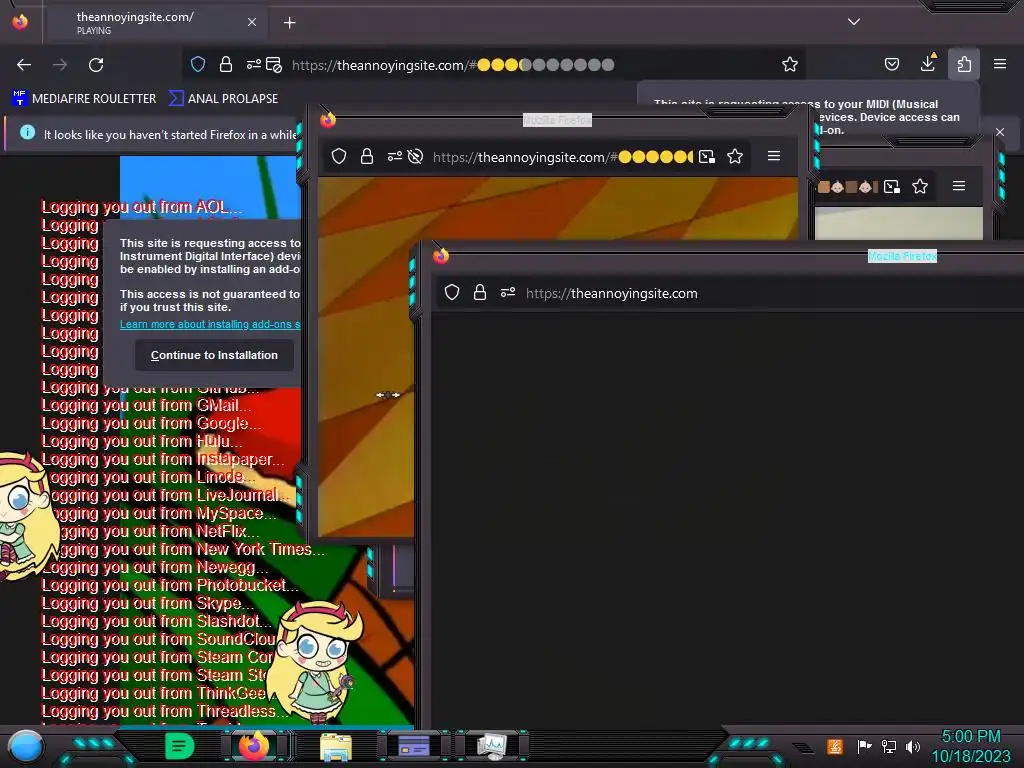Open the Extensions puzzle-piece button

click(x=964, y=64)
